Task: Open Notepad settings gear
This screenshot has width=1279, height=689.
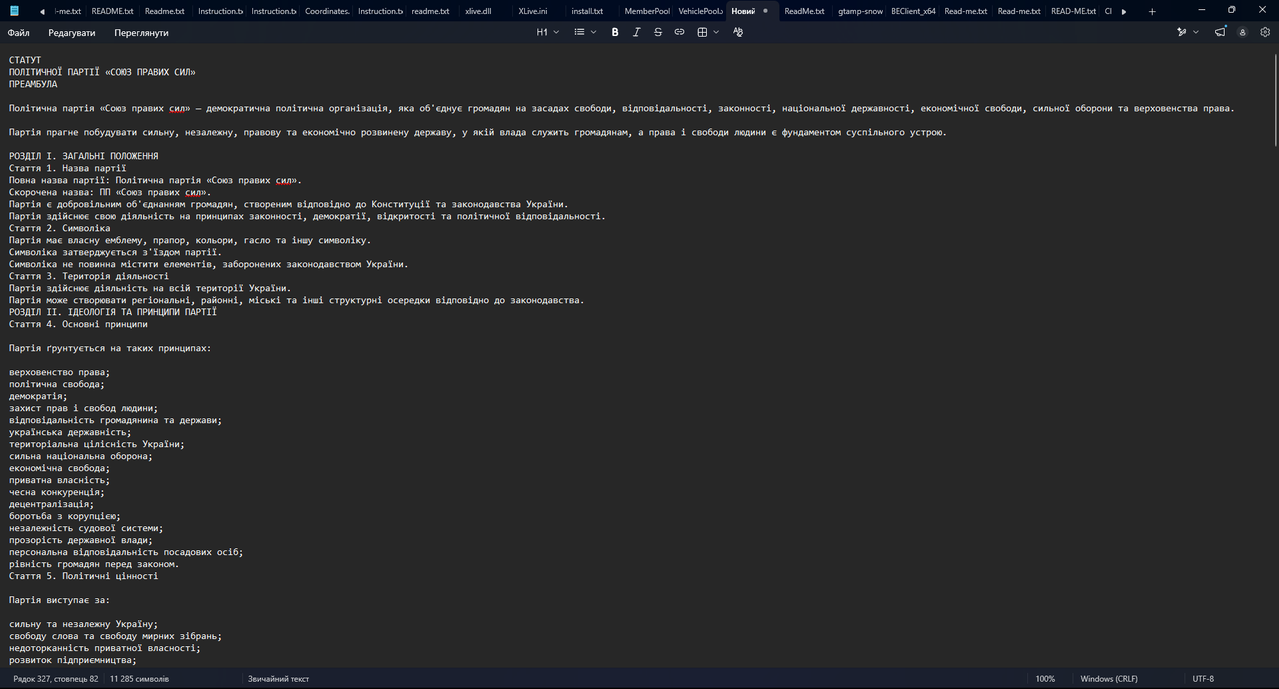Action: tap(1265, 32)
